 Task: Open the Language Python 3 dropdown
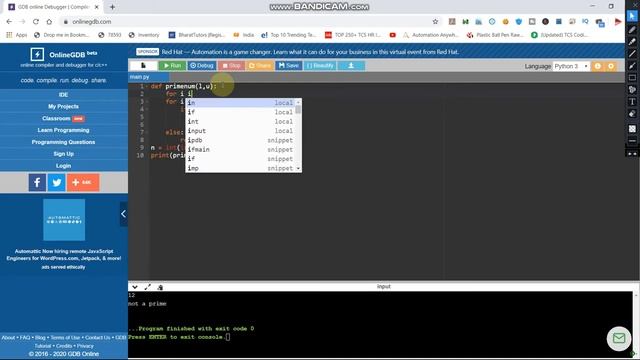571,66
